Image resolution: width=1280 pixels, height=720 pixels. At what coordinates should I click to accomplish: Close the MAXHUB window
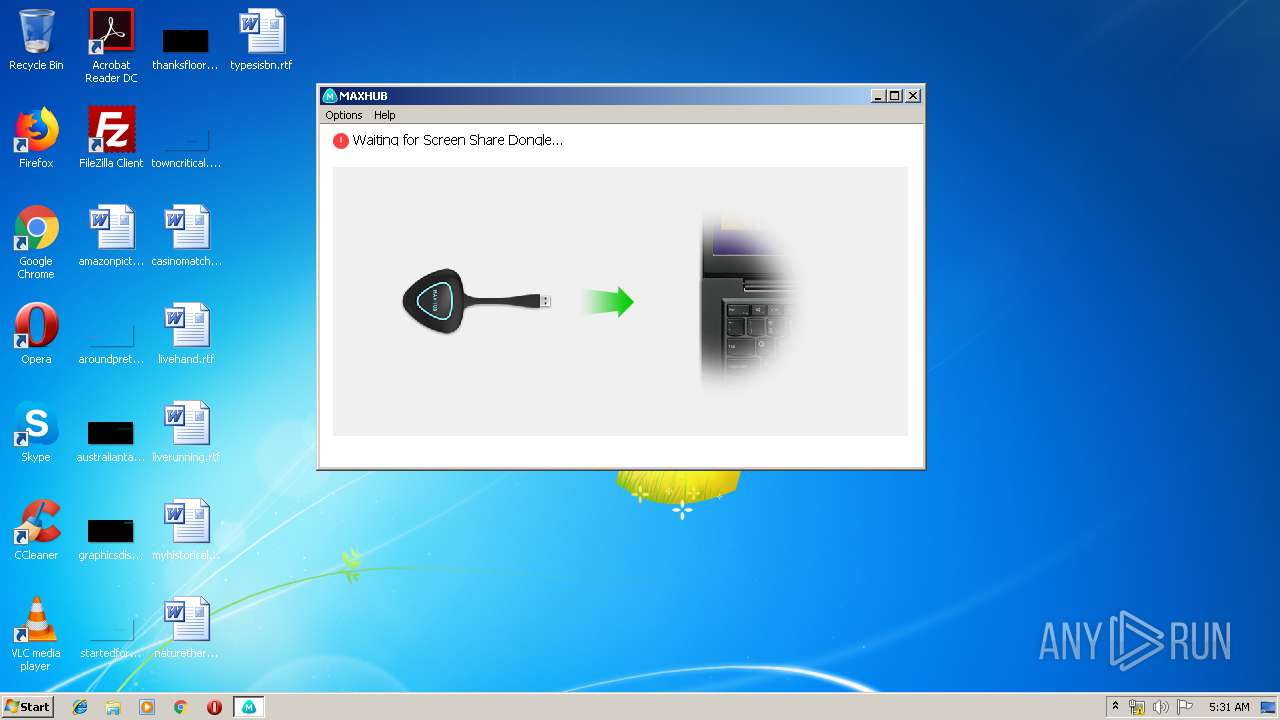(913, 96)
